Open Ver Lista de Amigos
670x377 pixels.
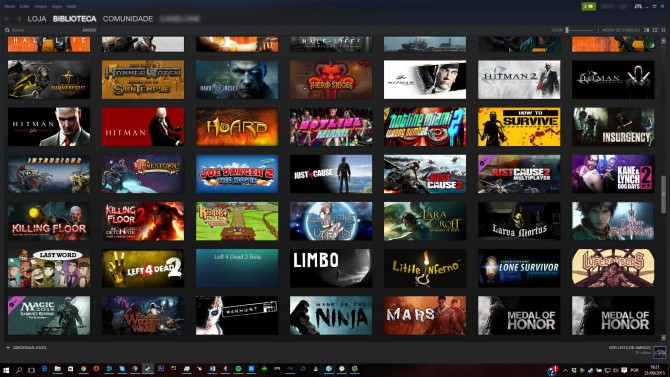629,348
